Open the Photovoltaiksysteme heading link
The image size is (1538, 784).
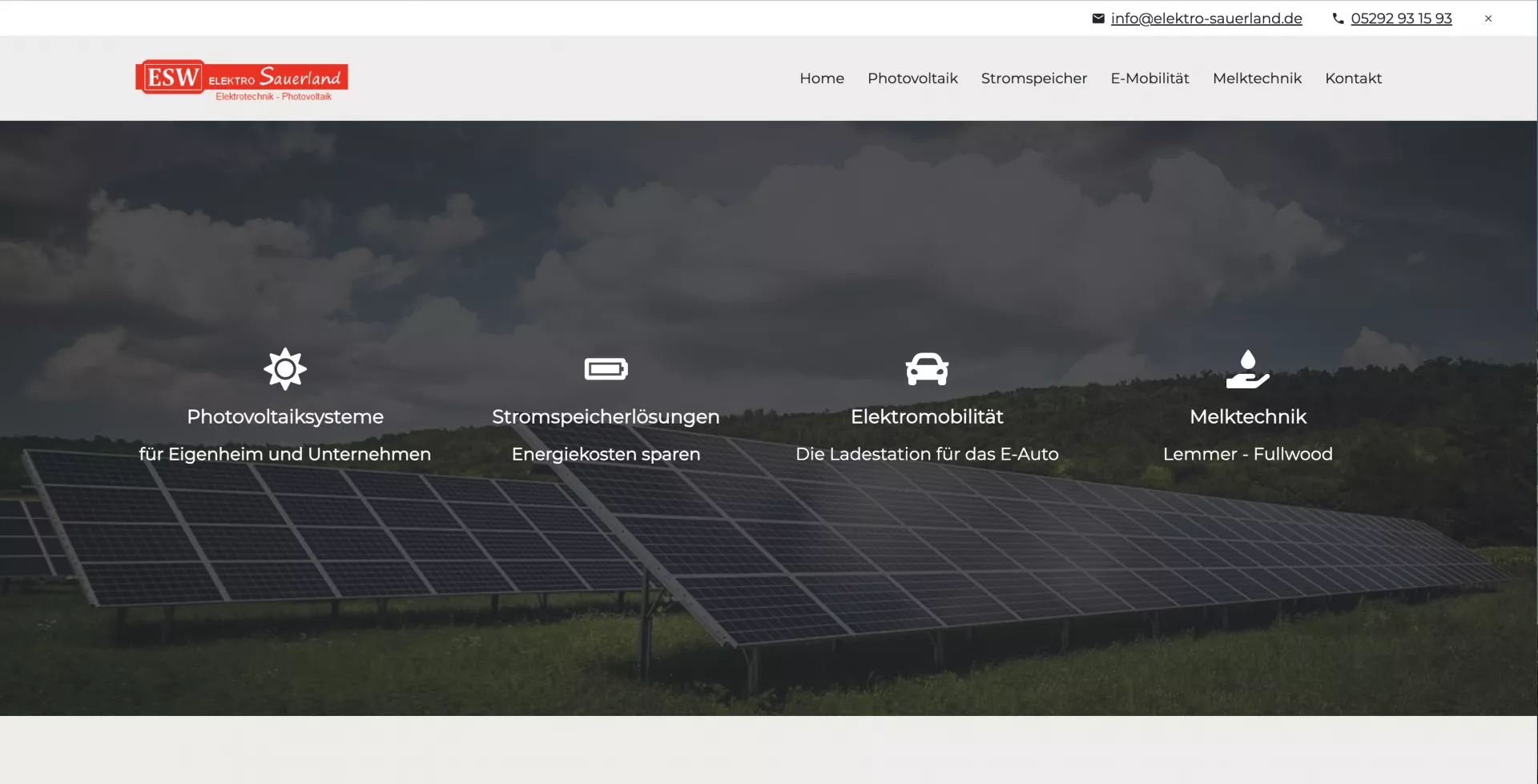click(x=285, y=416)
